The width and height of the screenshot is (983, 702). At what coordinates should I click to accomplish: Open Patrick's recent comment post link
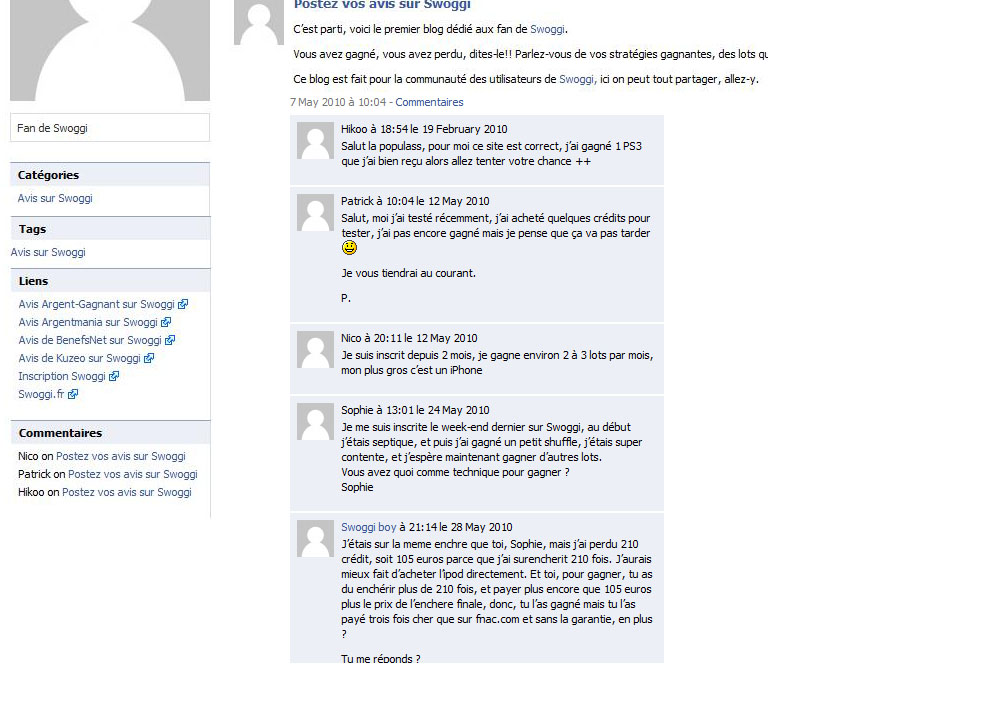coord(133,474)
